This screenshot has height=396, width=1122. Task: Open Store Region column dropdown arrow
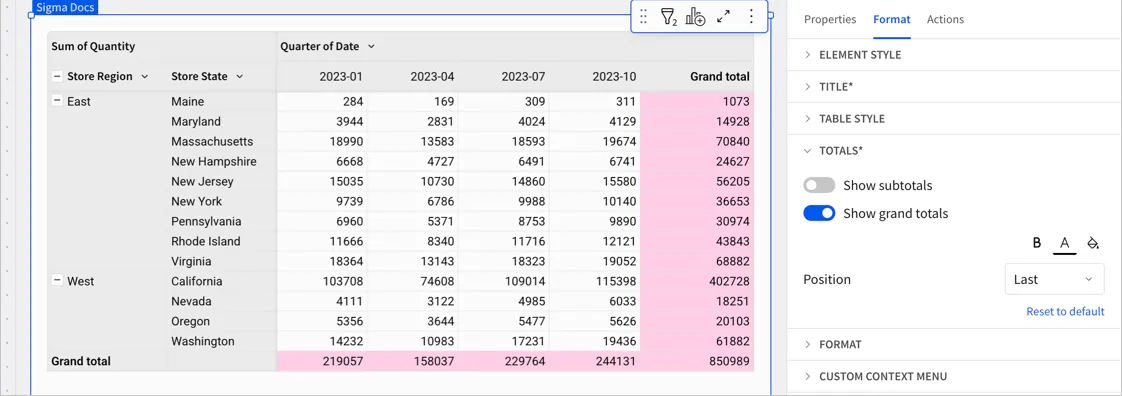pos(145,77)
